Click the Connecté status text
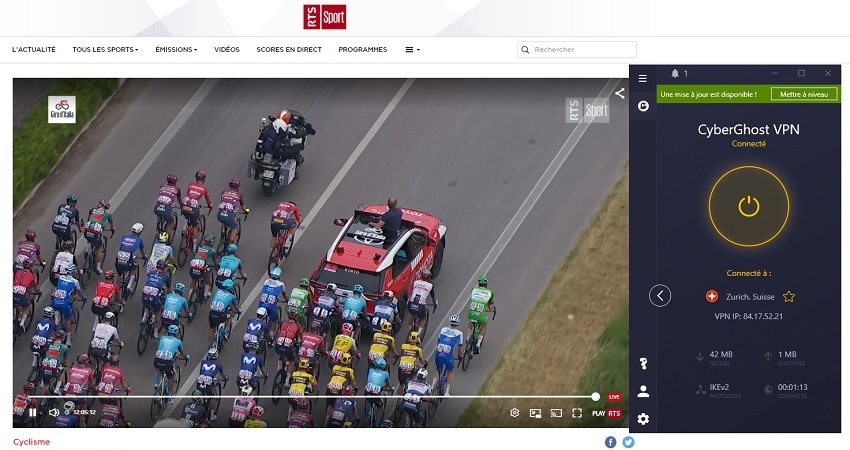Image resolution: width=850 pixels, height=450 pixels. [749, 144]
